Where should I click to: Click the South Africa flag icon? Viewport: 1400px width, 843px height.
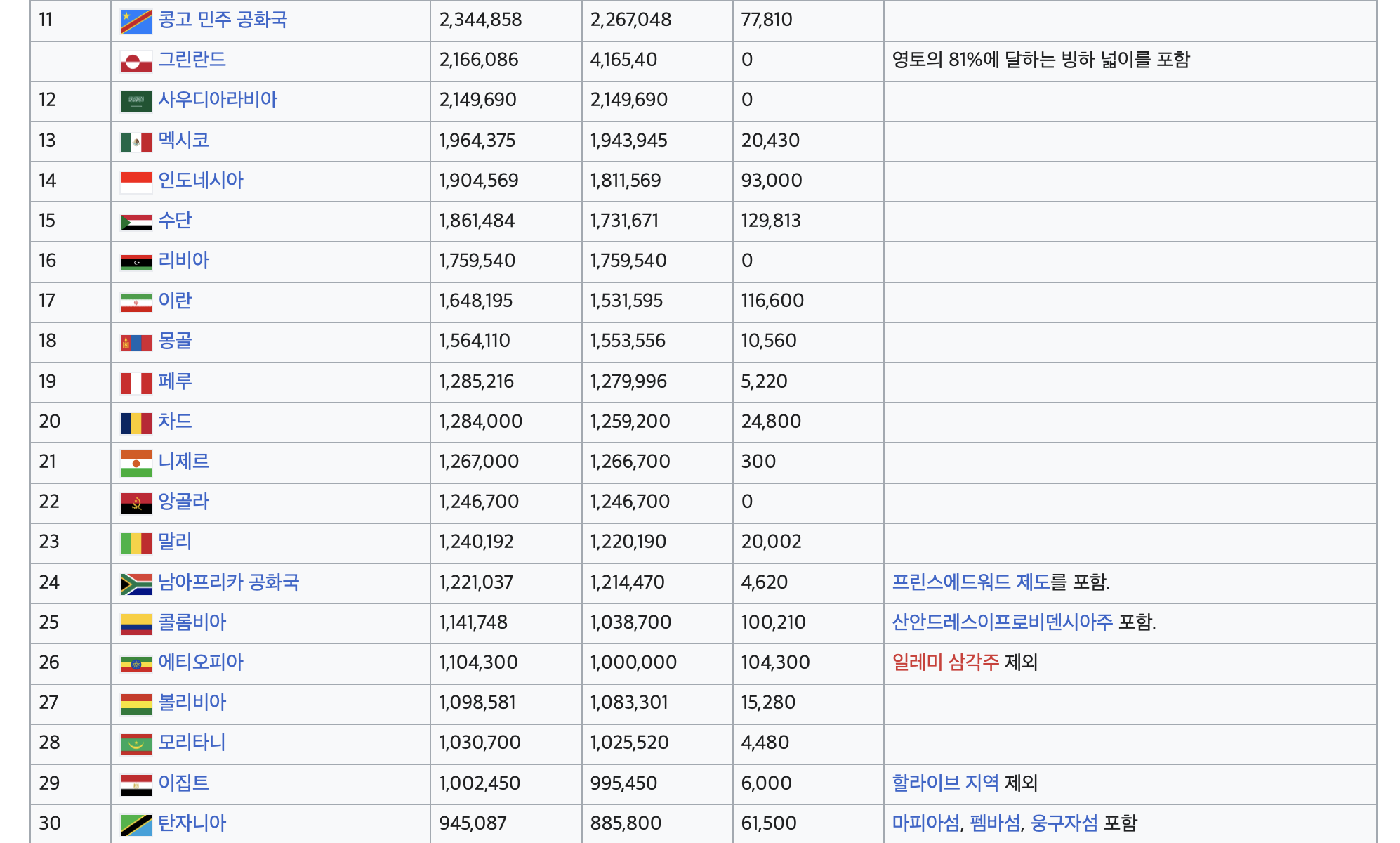[x=136, y=584]
